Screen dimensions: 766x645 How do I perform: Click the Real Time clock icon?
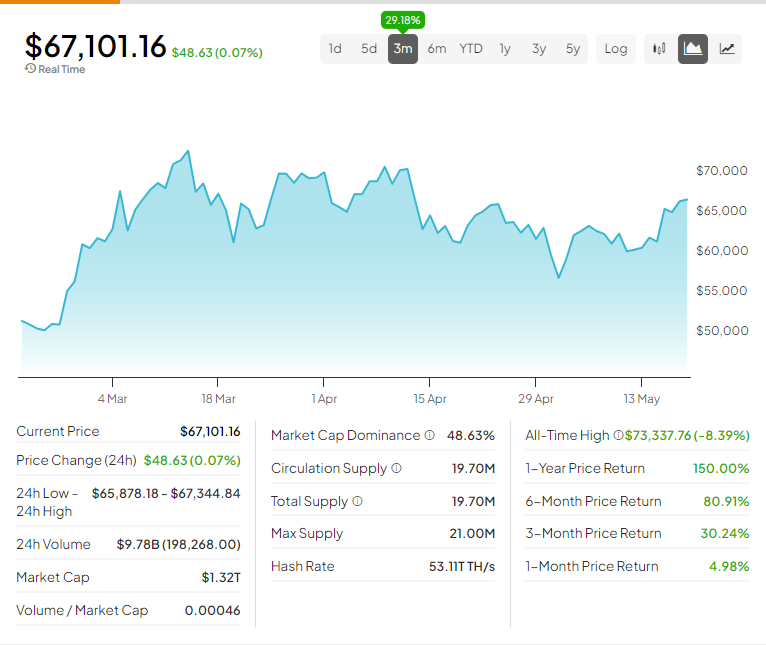pos(30,68)
